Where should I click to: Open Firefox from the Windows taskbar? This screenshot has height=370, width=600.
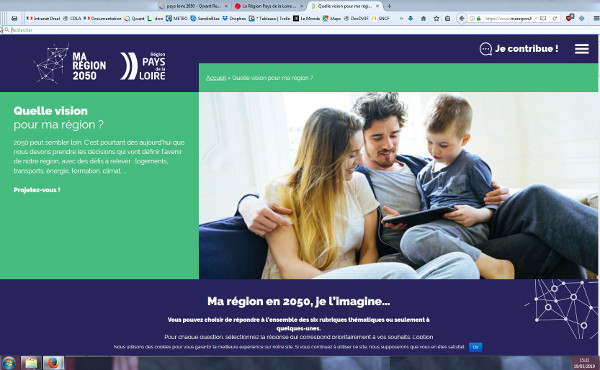click(x=53, y=363)
